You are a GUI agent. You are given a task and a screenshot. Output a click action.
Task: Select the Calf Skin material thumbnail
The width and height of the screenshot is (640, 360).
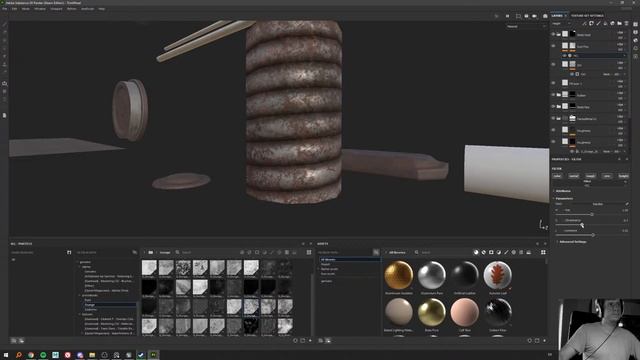tap(464, 312)
